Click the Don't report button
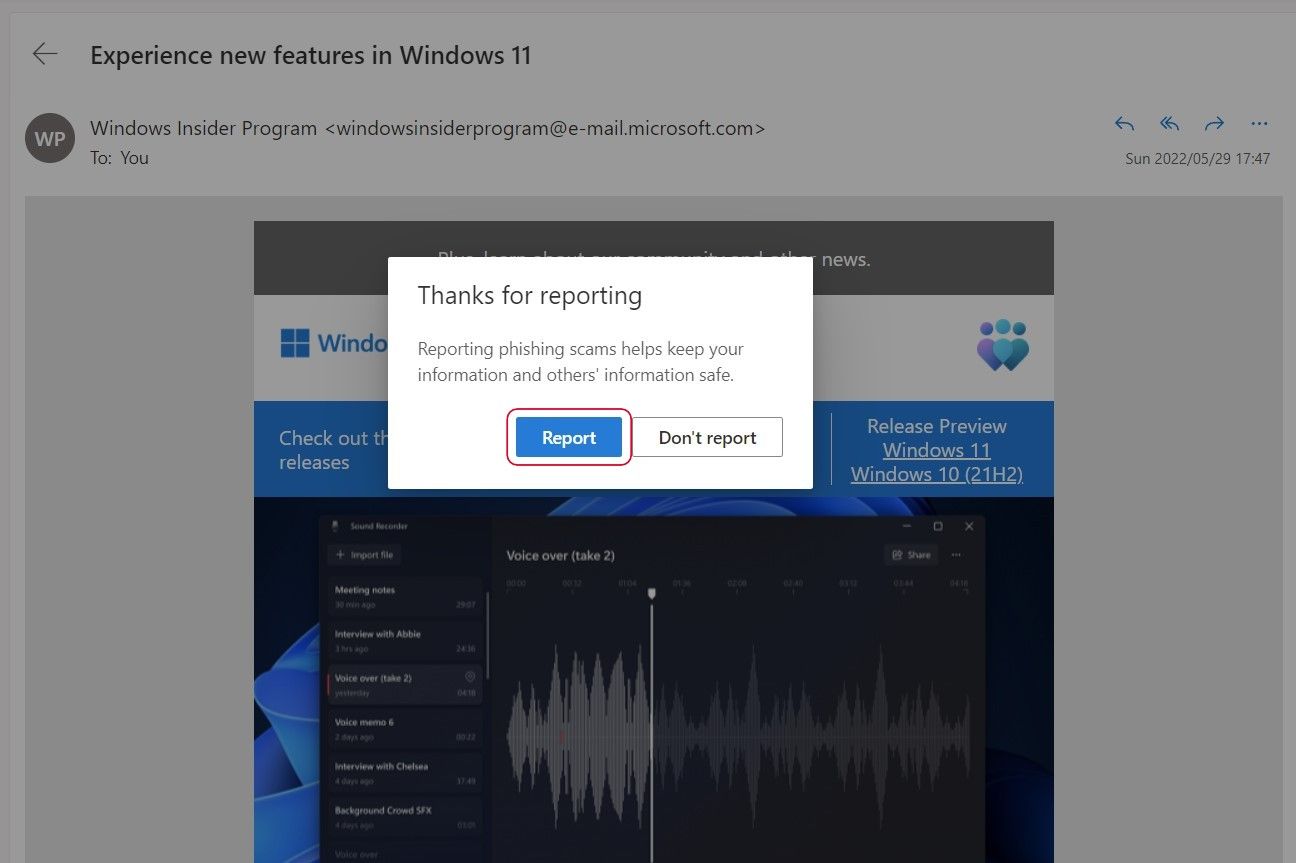 tap(707, 437)
